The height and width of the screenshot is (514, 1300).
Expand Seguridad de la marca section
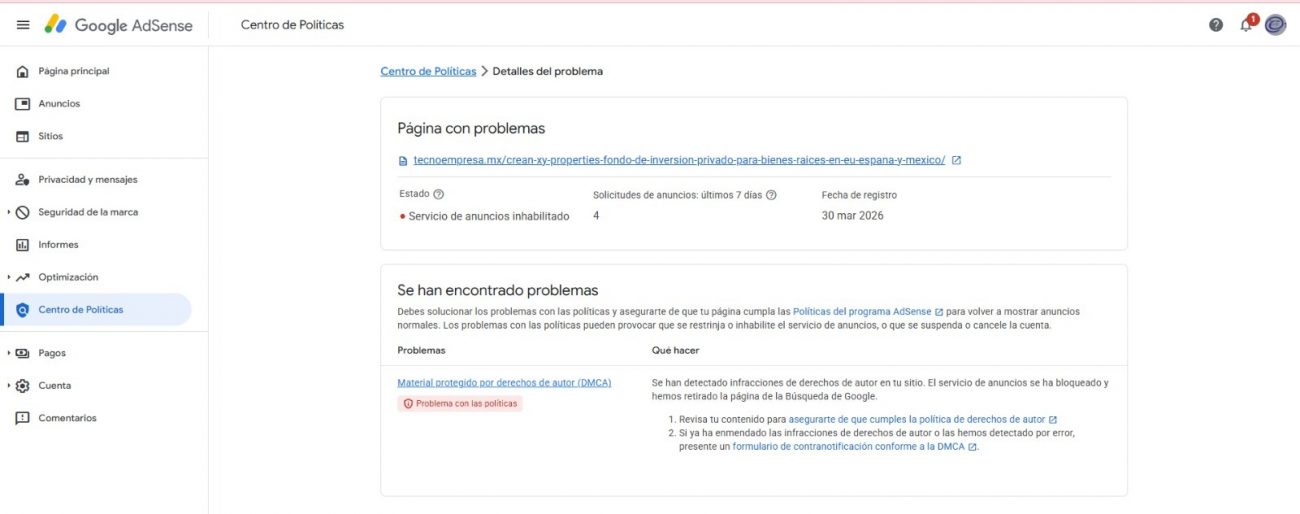click(x=9, y=212)
